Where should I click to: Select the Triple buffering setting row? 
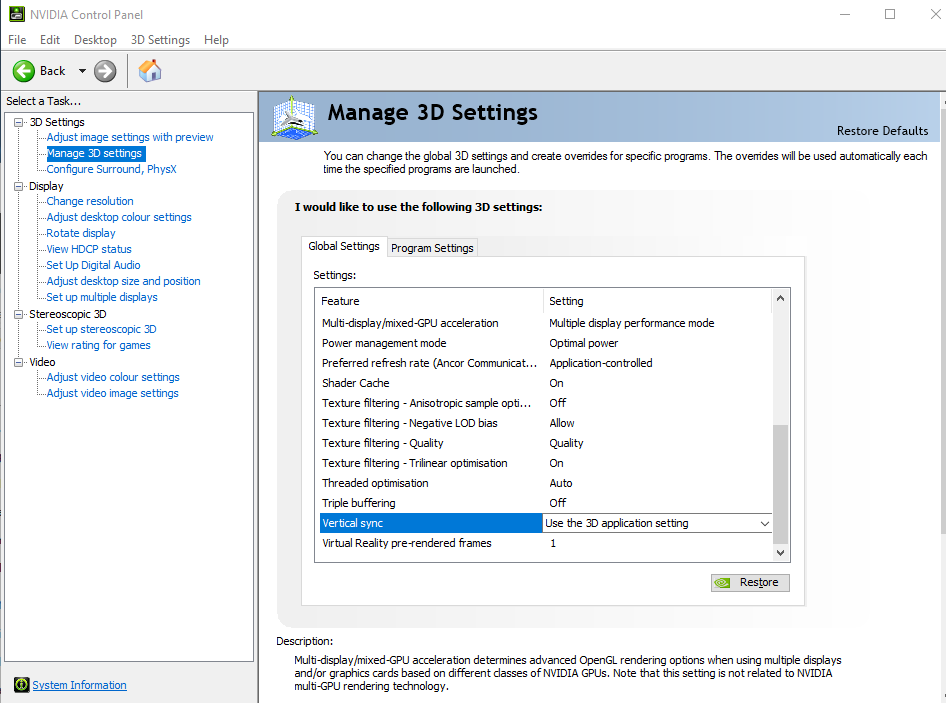(x=430, y=503)
